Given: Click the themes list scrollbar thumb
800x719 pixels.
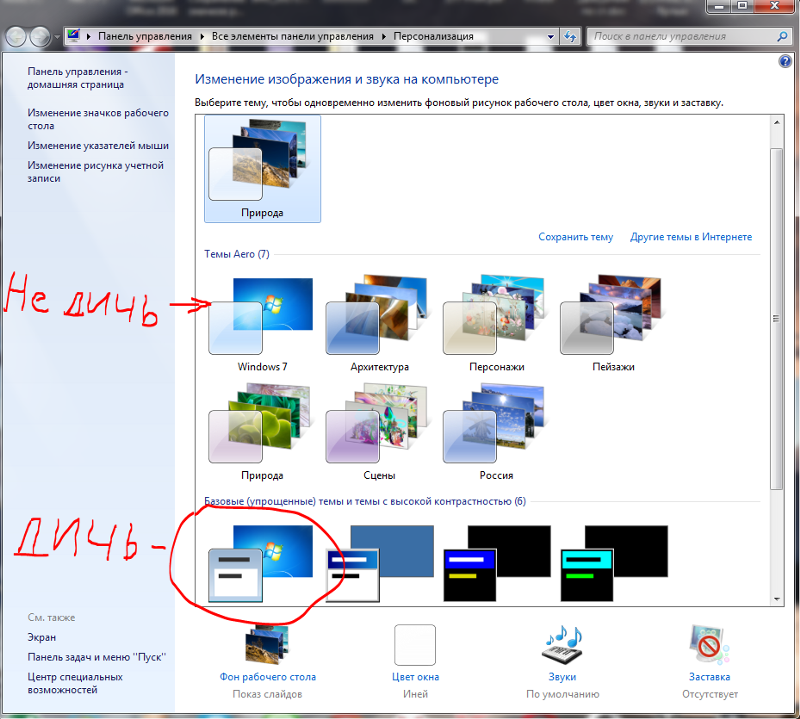Looking at the screenshot, I should 777,319.
